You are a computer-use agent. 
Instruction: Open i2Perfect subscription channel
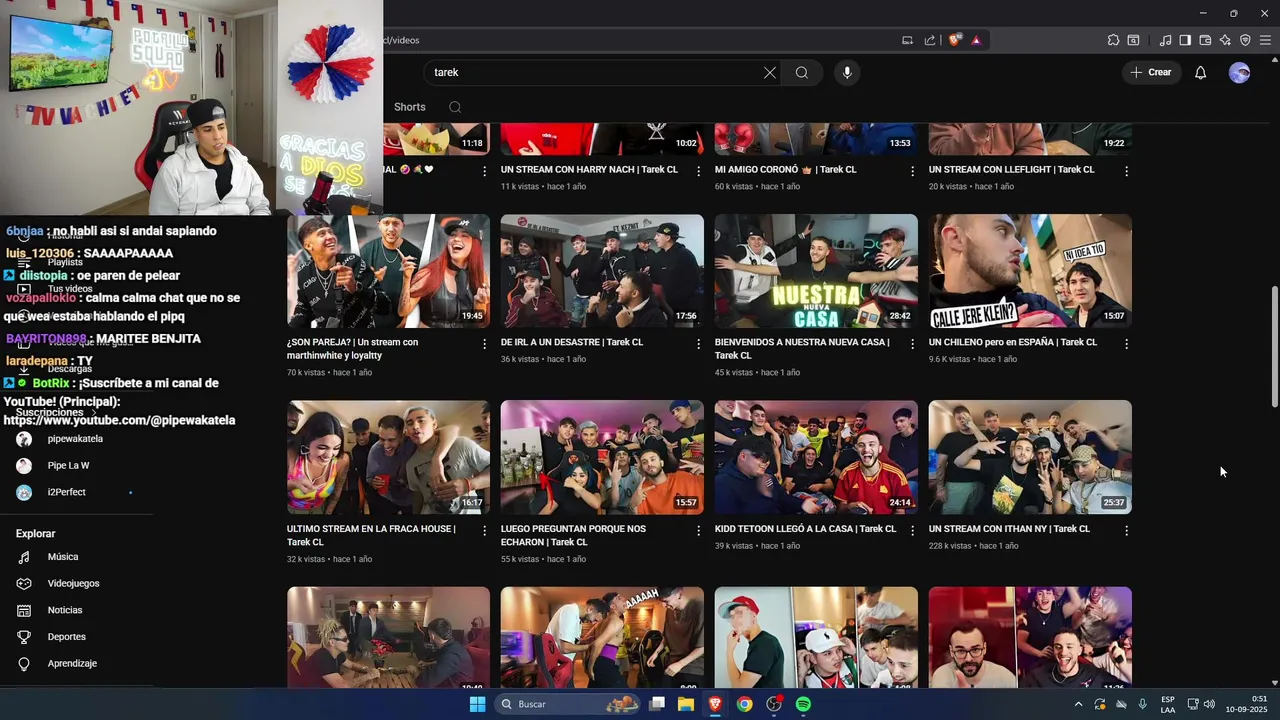point(66,492)
